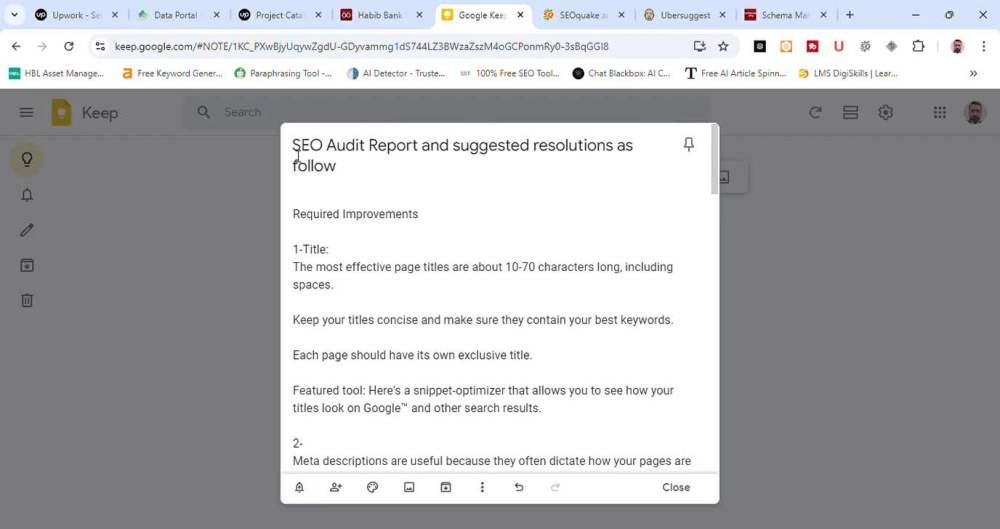Switch to the Ubersuggest tab
The width and height of the screenshot is (1000, 529).
click(x=684, y=15)
